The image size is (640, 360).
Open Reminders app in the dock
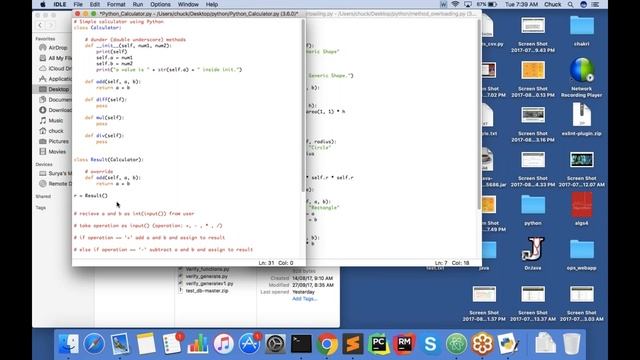pyautogui.click(x=172, y=344)
